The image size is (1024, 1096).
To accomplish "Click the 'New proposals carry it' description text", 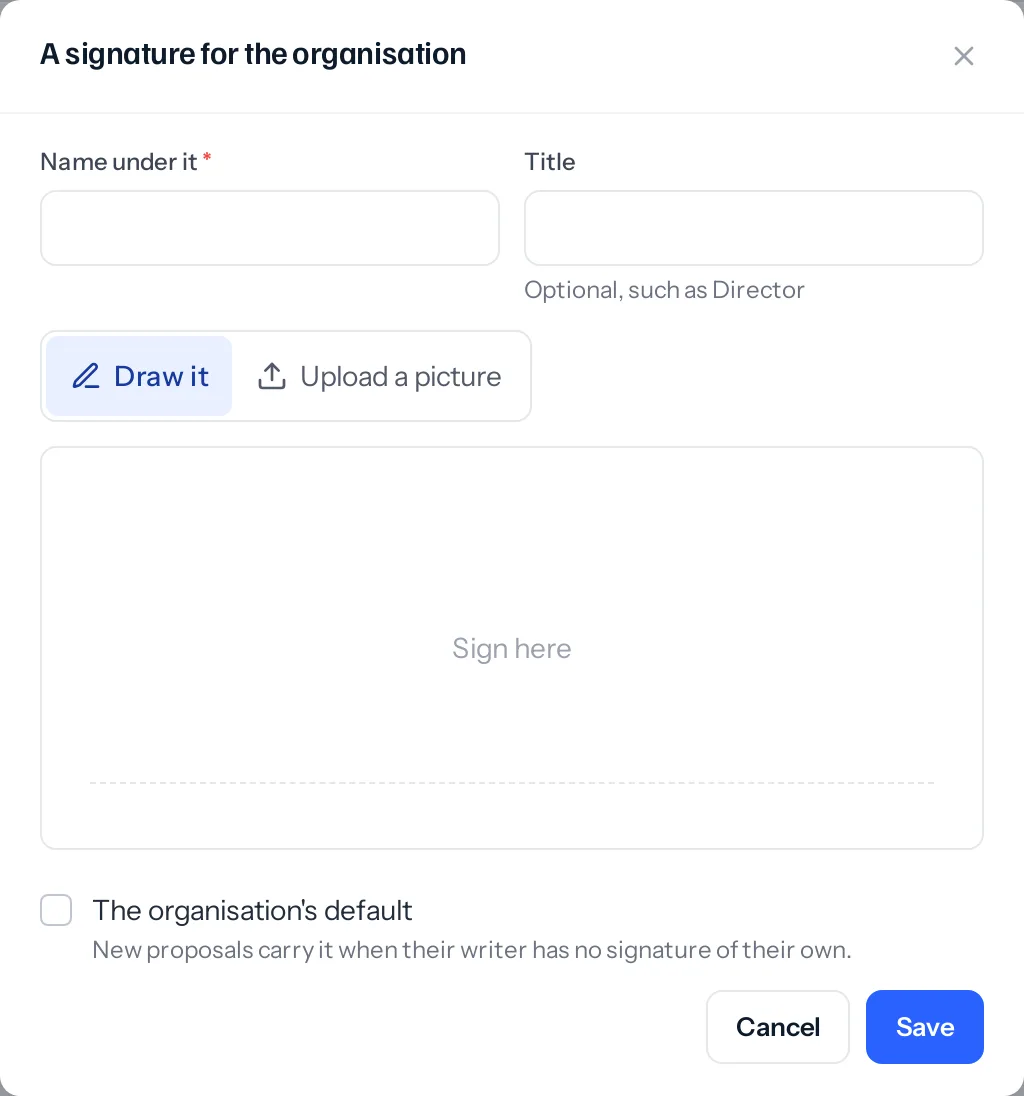I will click(x=472, y=950).
